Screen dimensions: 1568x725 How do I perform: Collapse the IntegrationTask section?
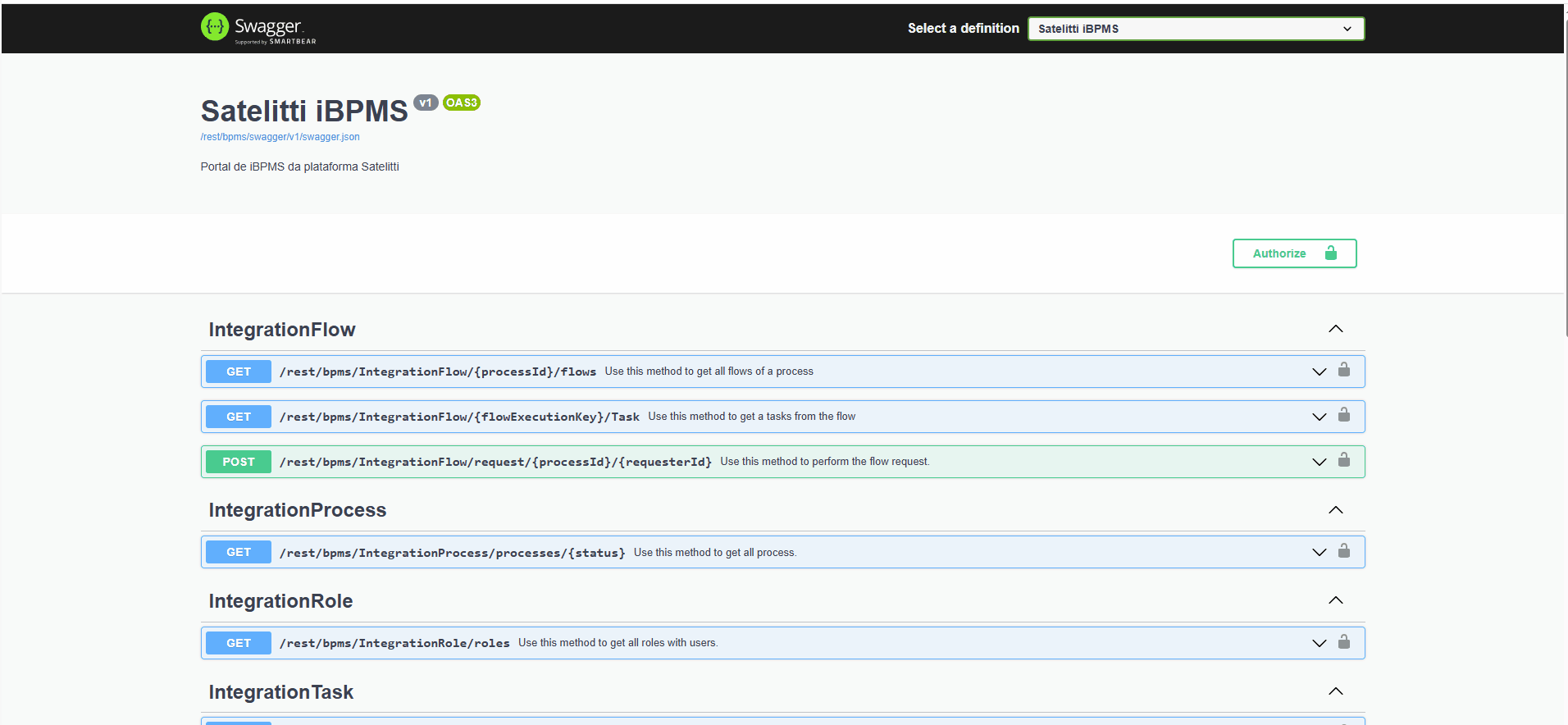click(x=1336, y=691)
